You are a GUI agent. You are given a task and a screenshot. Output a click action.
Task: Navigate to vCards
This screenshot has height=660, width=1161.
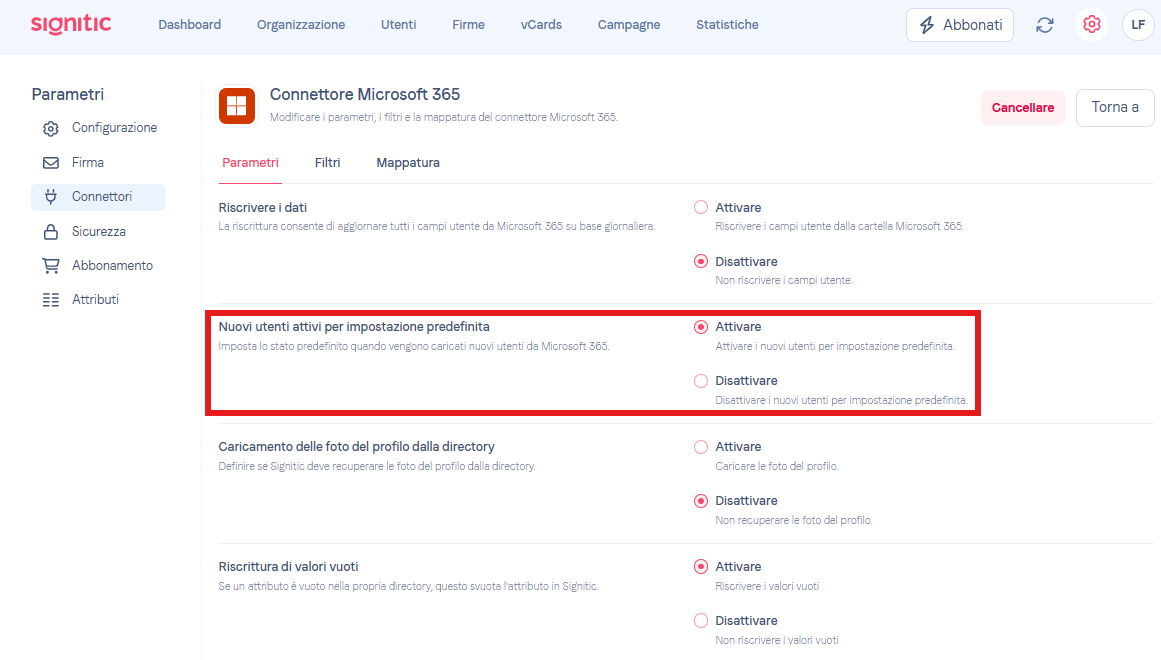541,24
